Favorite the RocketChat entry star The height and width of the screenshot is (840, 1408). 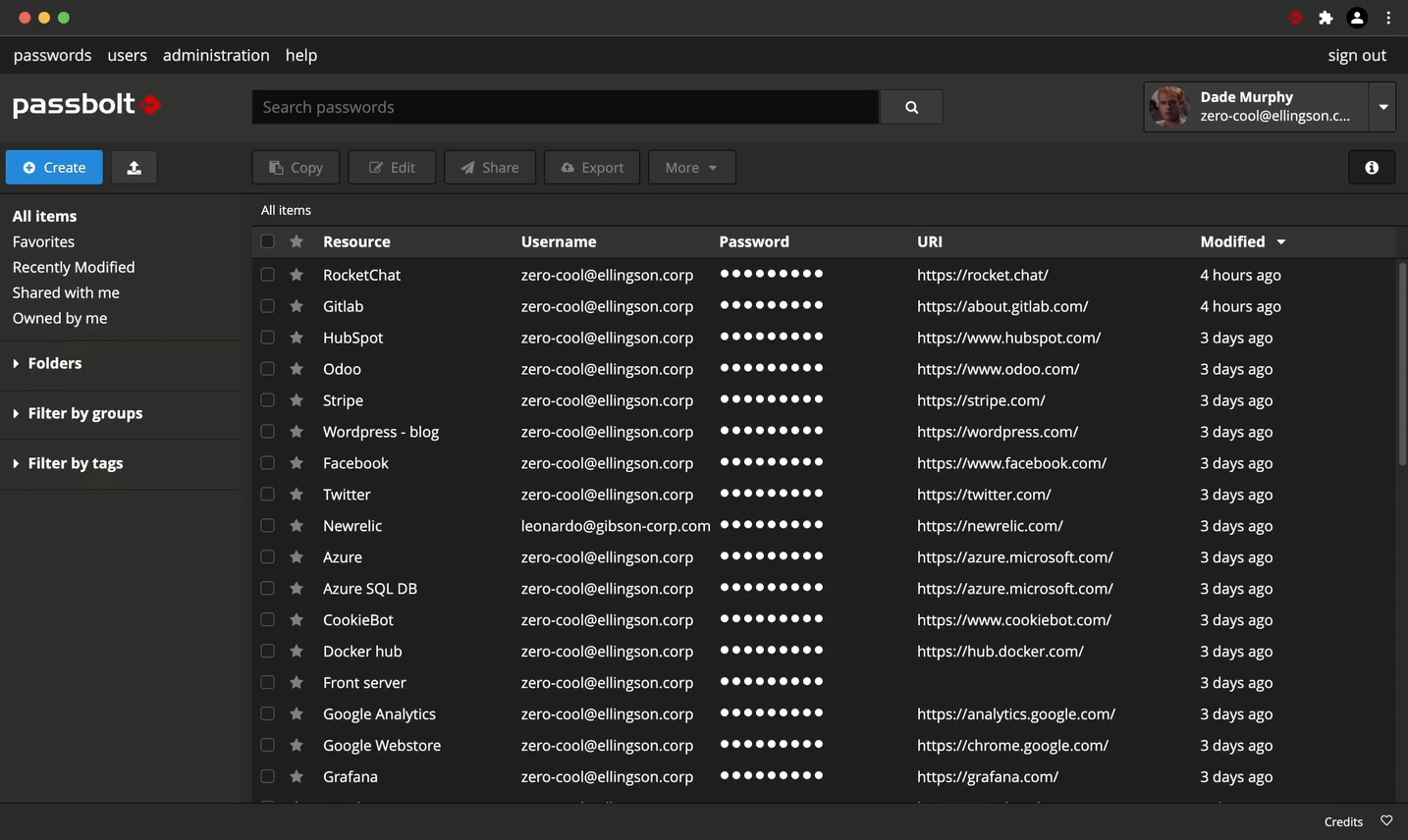click(x=297, y=275)
